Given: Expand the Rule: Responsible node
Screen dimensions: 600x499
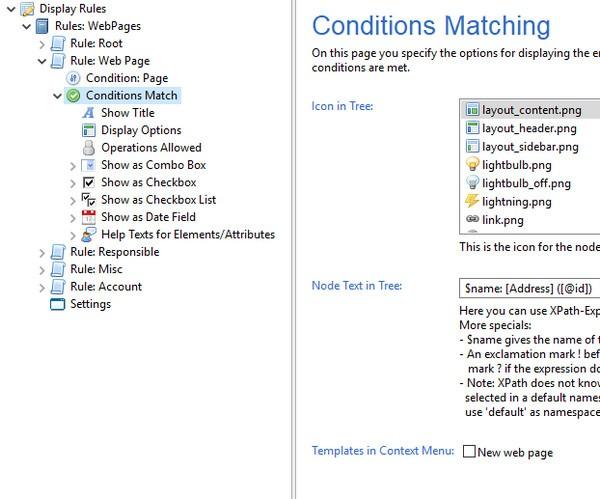Looking at the screenshot, I should tap(42, 253).
